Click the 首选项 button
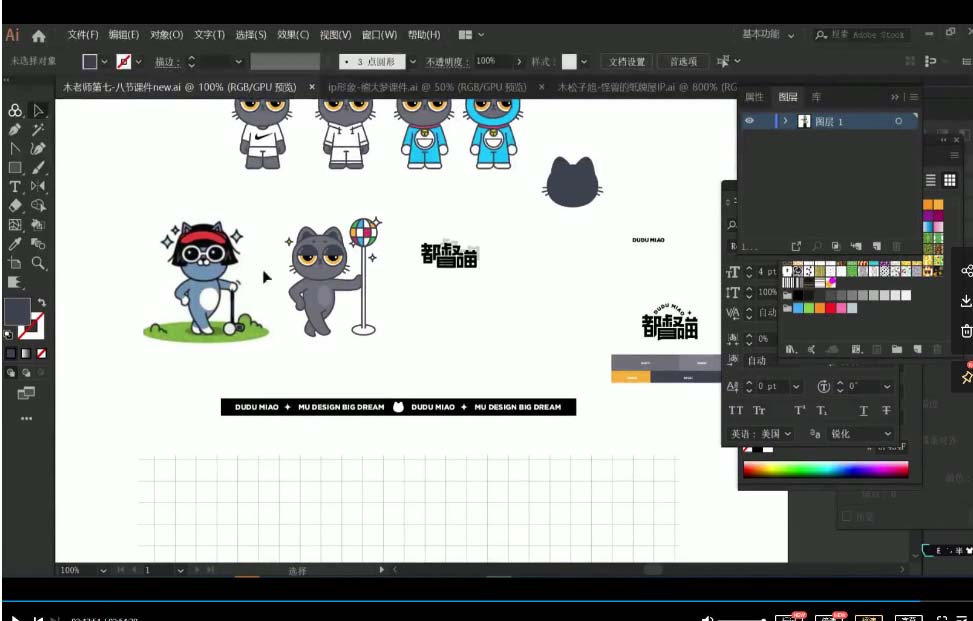The height and width of the screenshot is (621, 973). point(683,62)
